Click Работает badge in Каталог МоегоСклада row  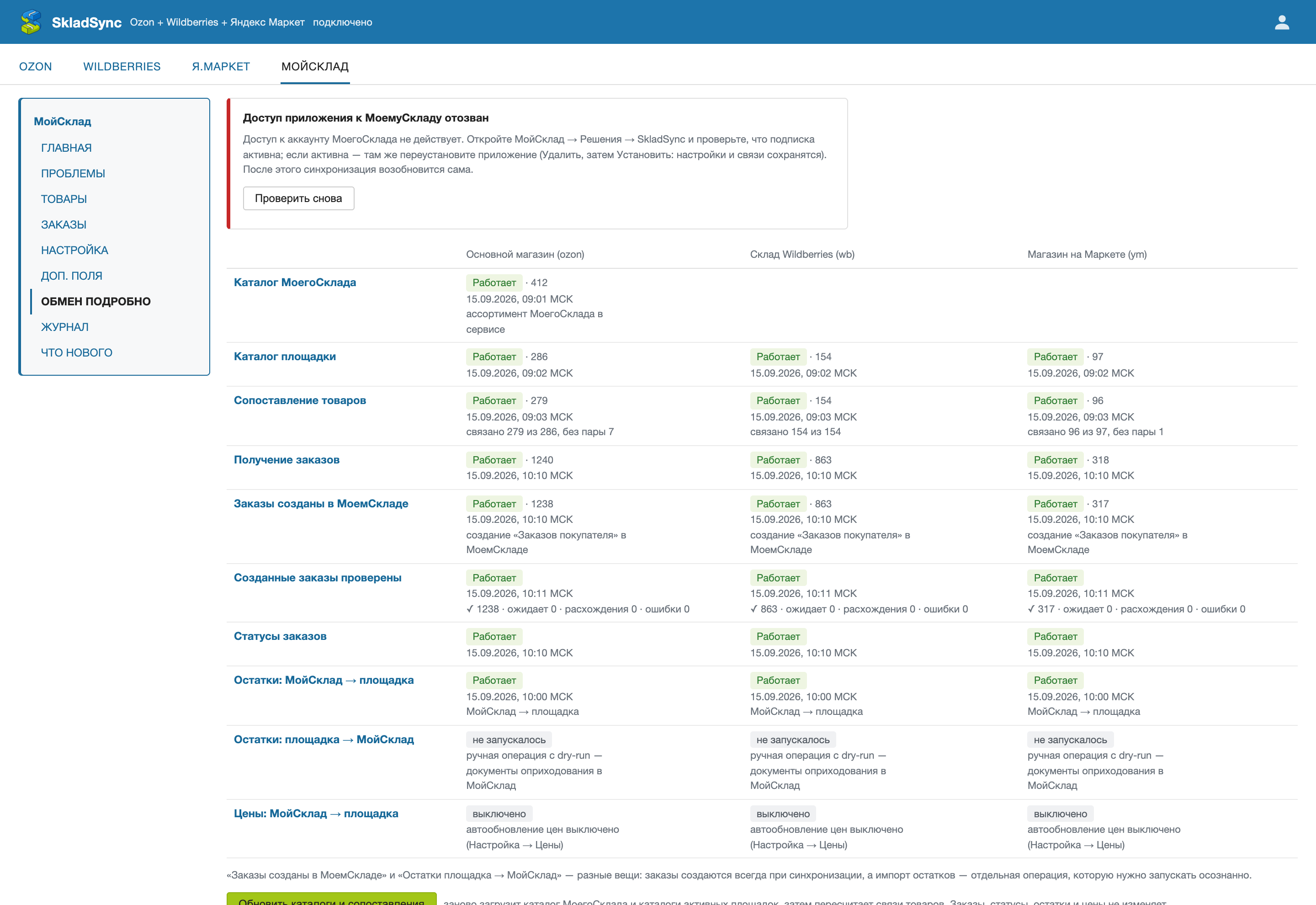click(x=493, y=282)
